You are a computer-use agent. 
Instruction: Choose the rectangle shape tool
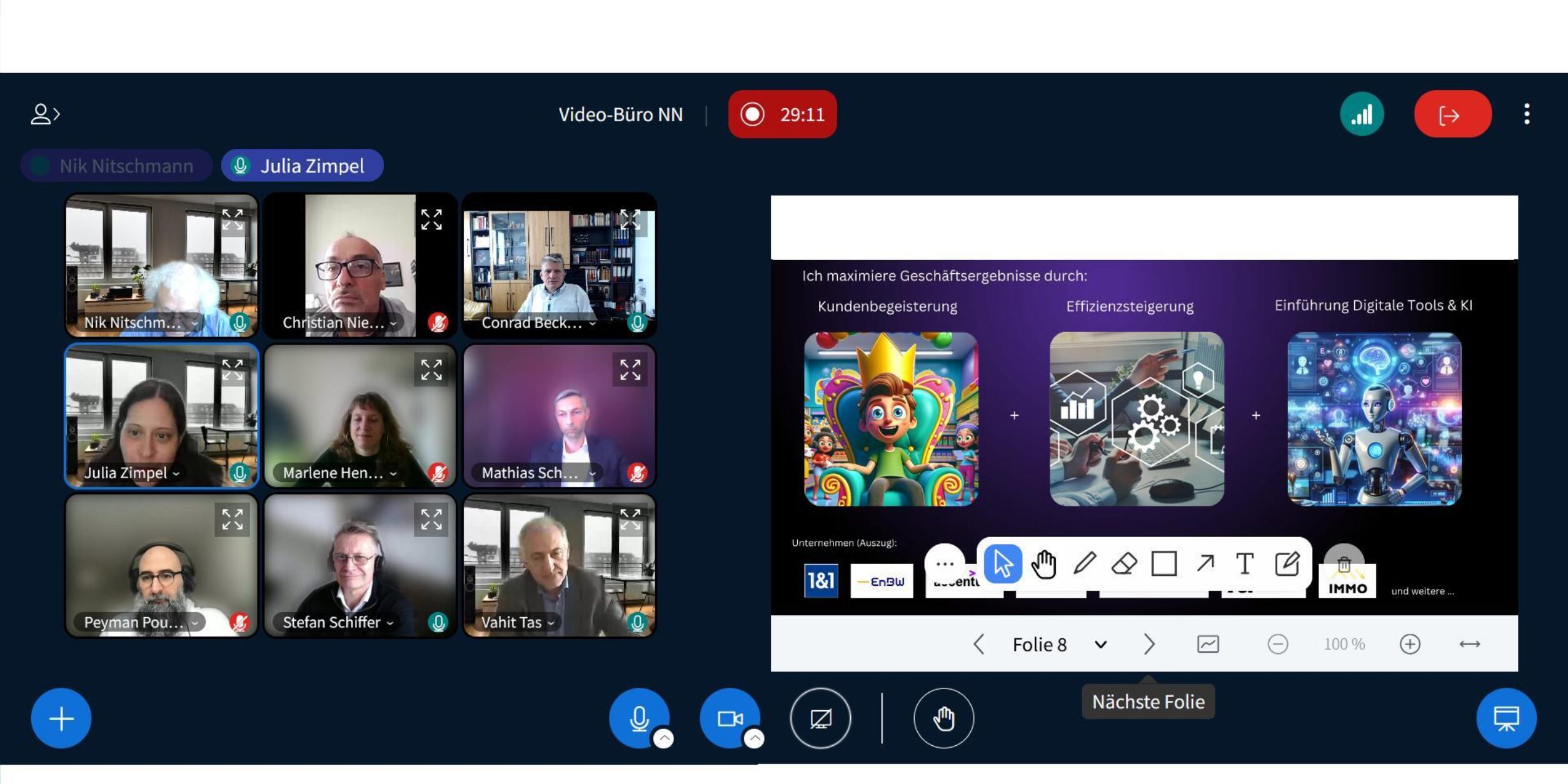[1163, 563]
